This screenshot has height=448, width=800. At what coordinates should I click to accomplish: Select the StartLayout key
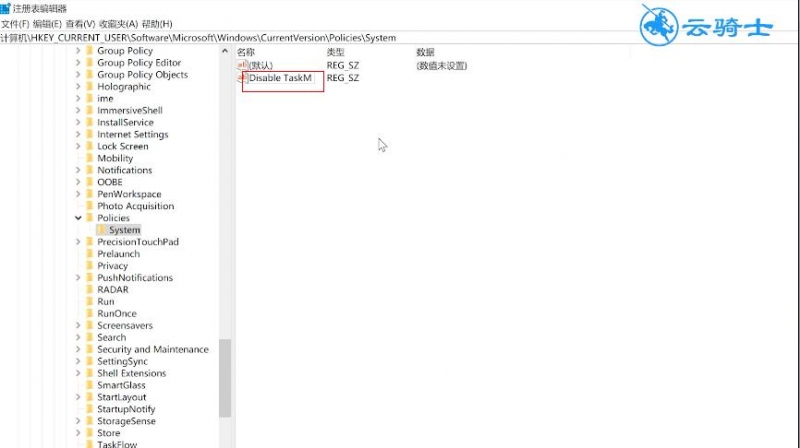121,397
